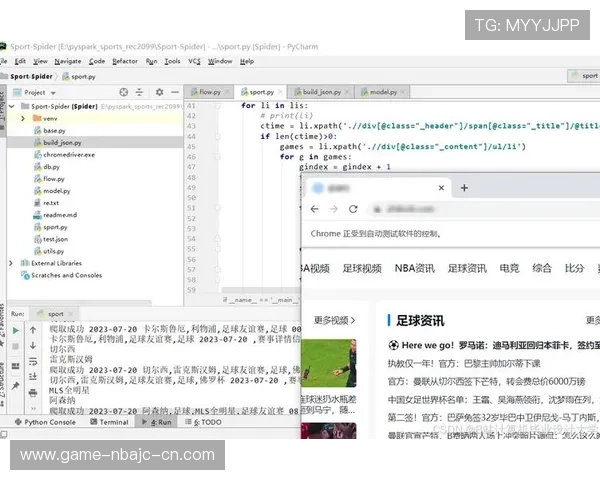Click 比分 in the webpage navigation
600x480 pixels.
click(575, 268)
